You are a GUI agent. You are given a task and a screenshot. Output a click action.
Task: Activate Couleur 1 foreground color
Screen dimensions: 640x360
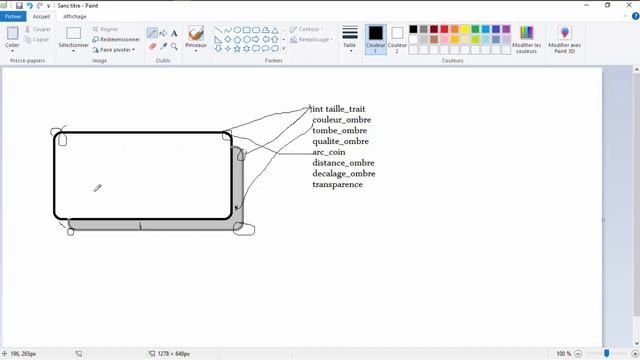tap(376, 39)
